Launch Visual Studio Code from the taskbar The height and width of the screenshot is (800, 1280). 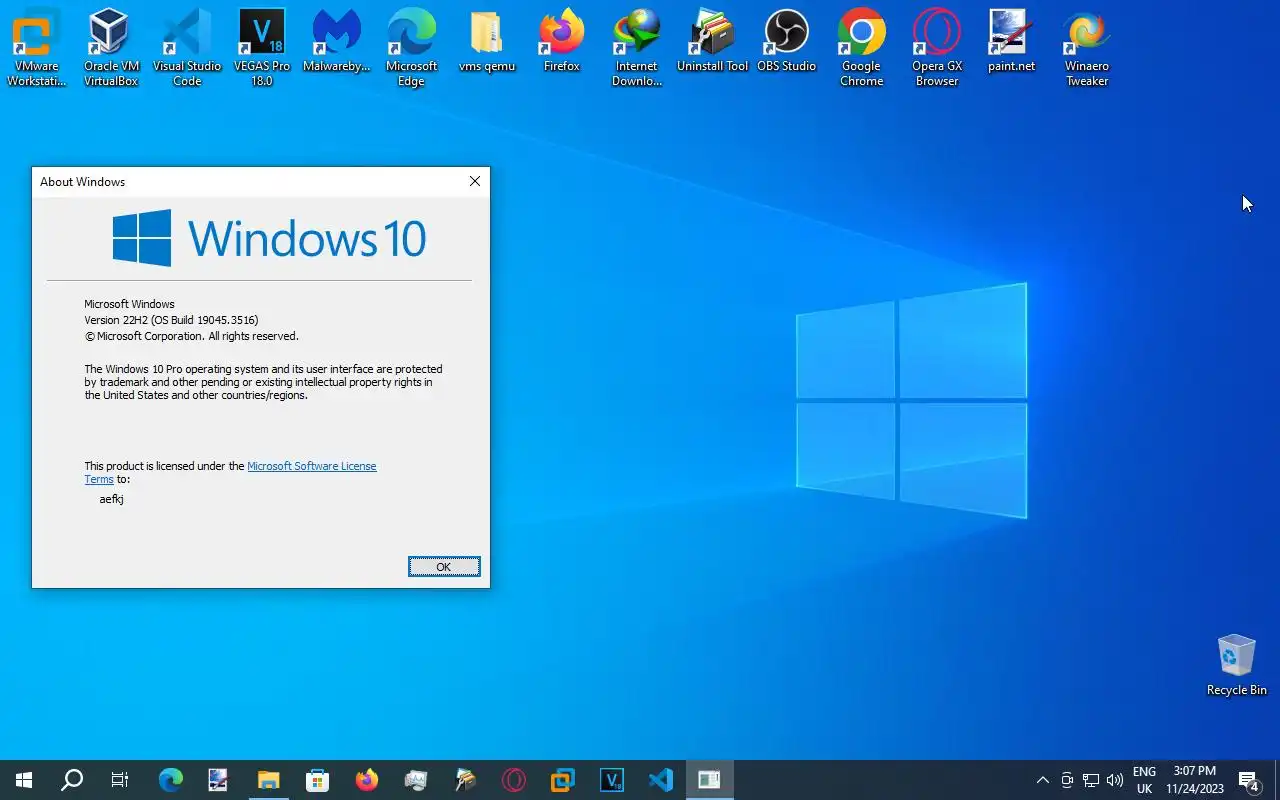[661, 780]
